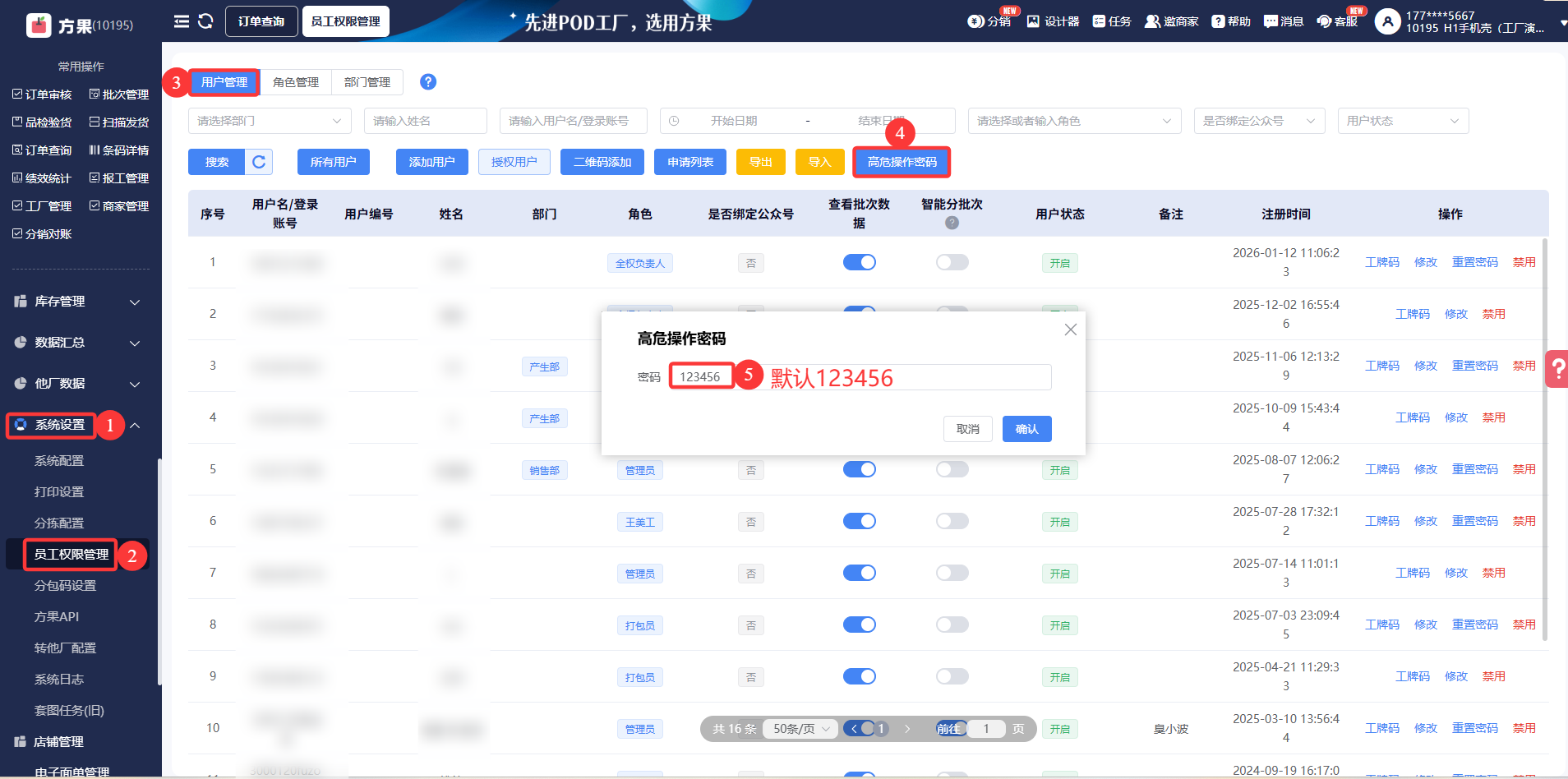Toggle 智能分批次 switch for row 8
1568x779 pixels.
click(952, 625)
